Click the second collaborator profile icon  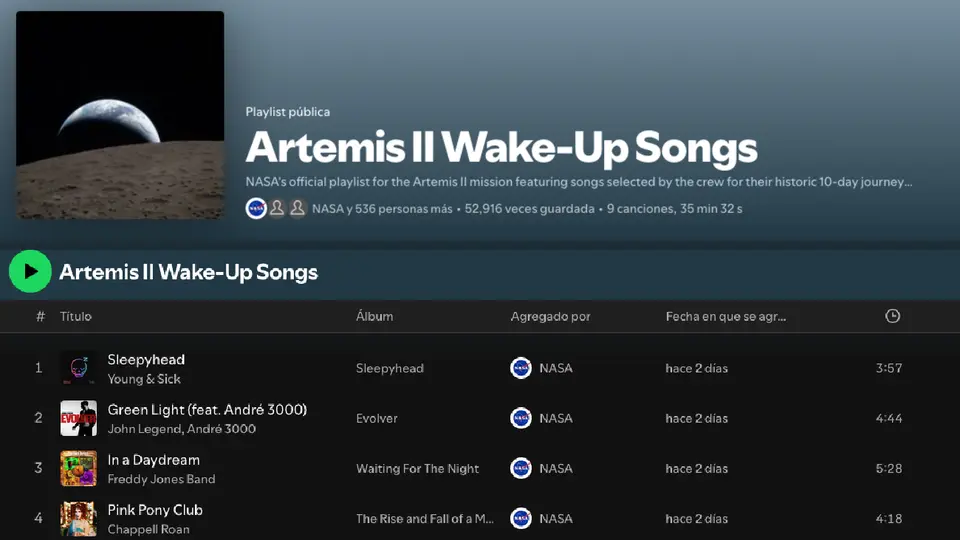(277, 209)
